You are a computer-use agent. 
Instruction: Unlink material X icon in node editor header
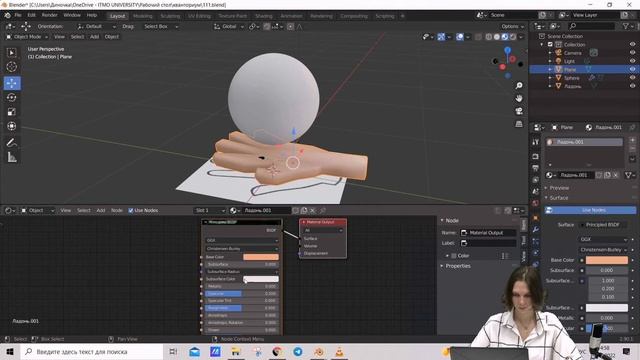click(x=313, y=210)
